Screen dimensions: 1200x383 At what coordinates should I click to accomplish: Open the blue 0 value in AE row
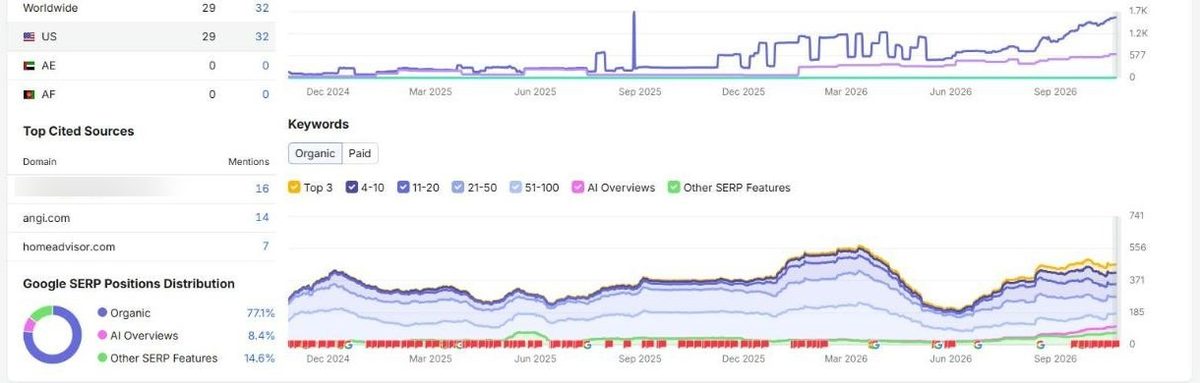point(266,65)
